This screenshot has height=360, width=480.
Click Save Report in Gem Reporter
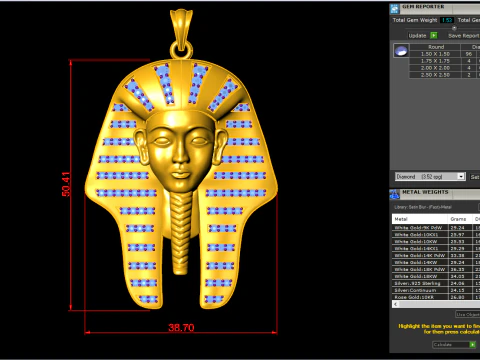click(464, 36)
